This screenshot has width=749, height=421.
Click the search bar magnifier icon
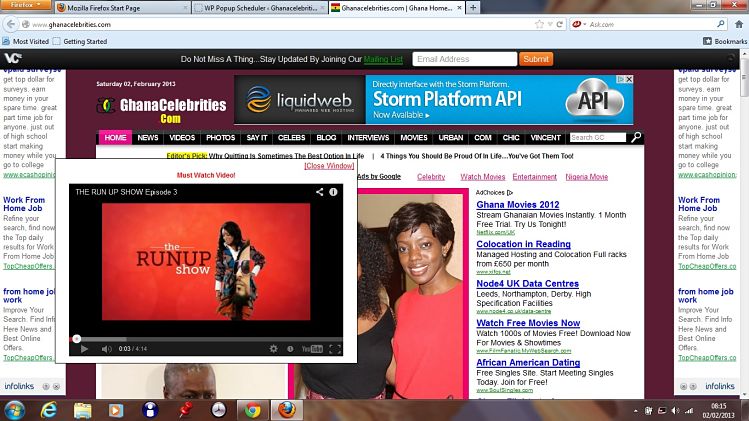point(721,24)
